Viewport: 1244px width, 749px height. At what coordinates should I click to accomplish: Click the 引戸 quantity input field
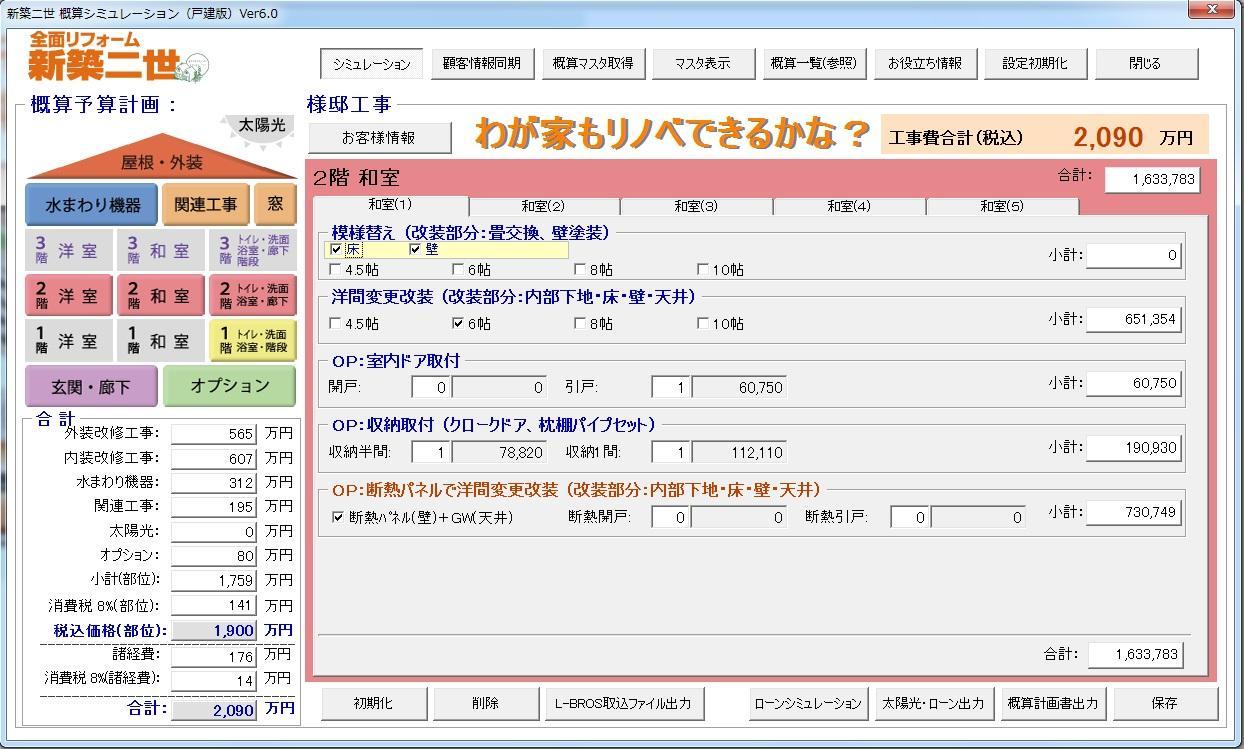670,387
